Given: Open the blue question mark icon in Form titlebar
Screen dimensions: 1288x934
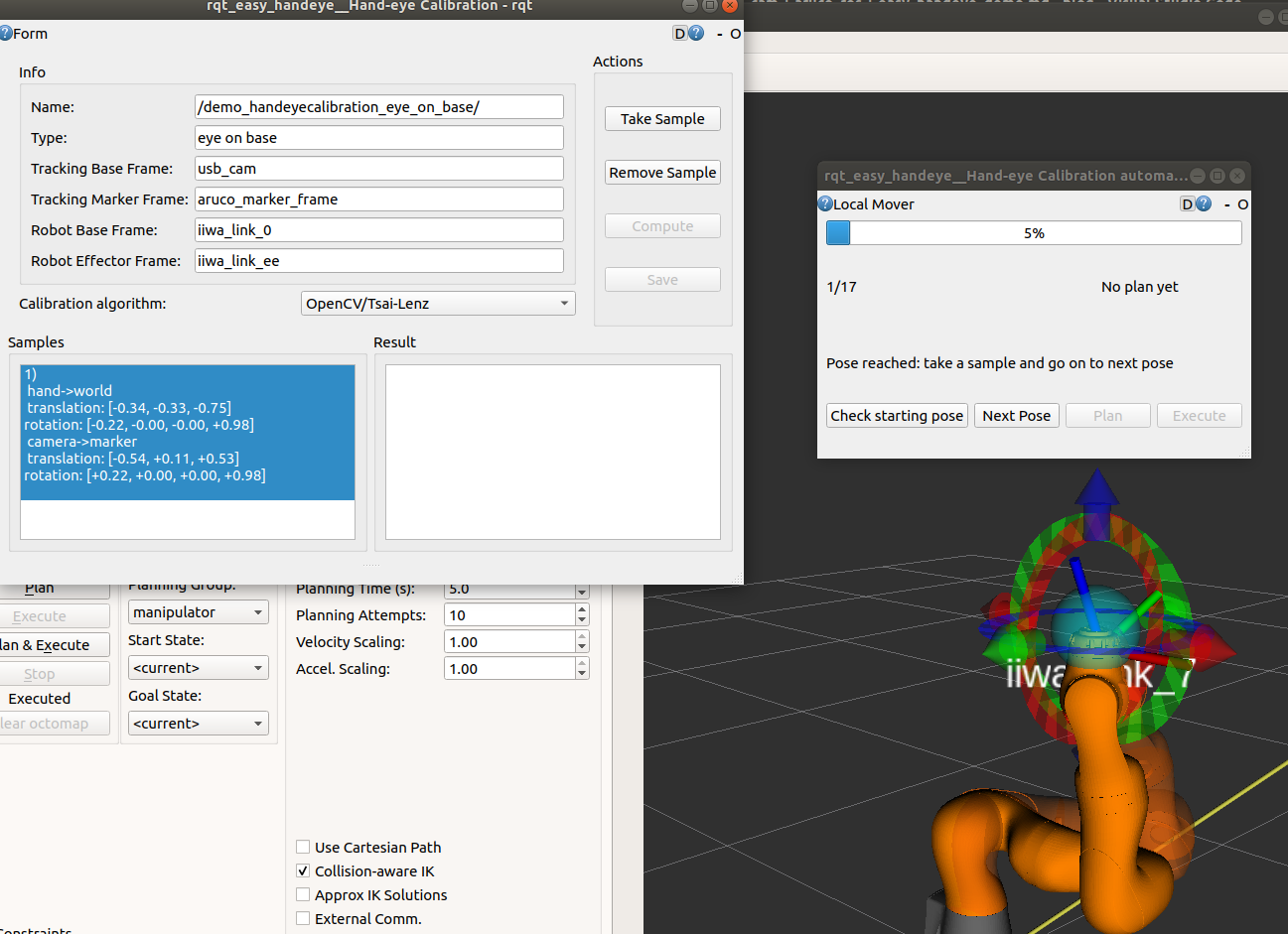Looking at the screenshot, I should [x=696, y=33].
